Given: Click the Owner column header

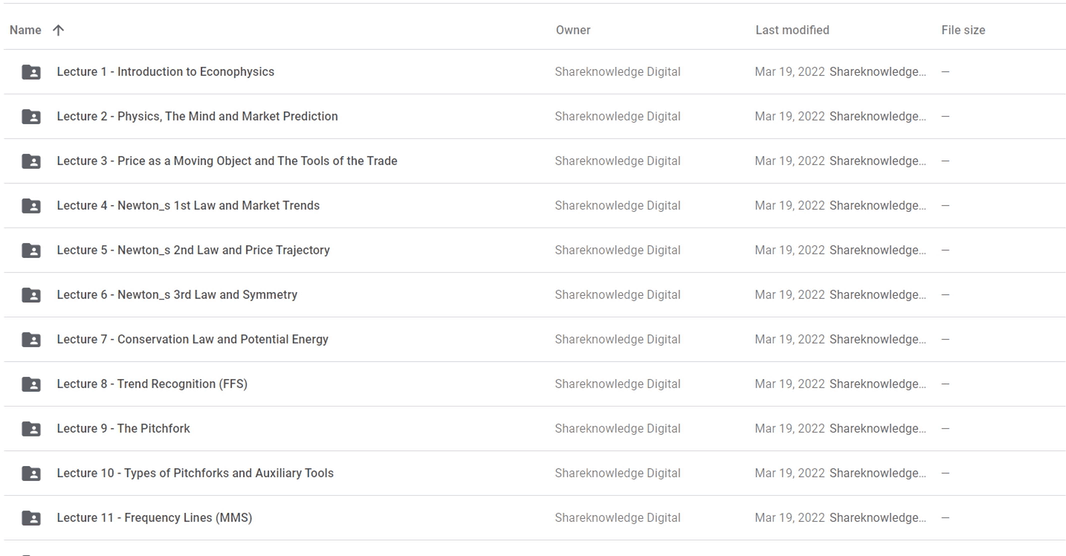Looking at the screenshot, I should 573,30.
